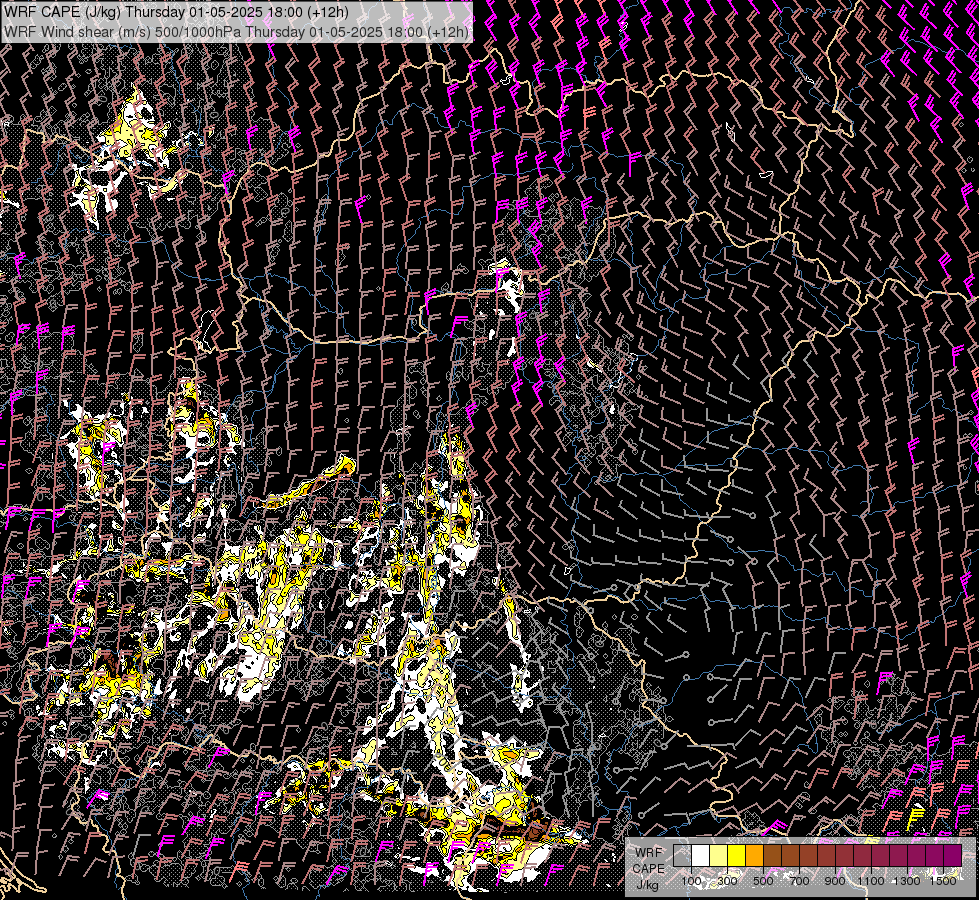The image size is (979, 900).
Task: Click the WRF Wind shear 500/1000hPa title line
Action: [x=236, y=32]
